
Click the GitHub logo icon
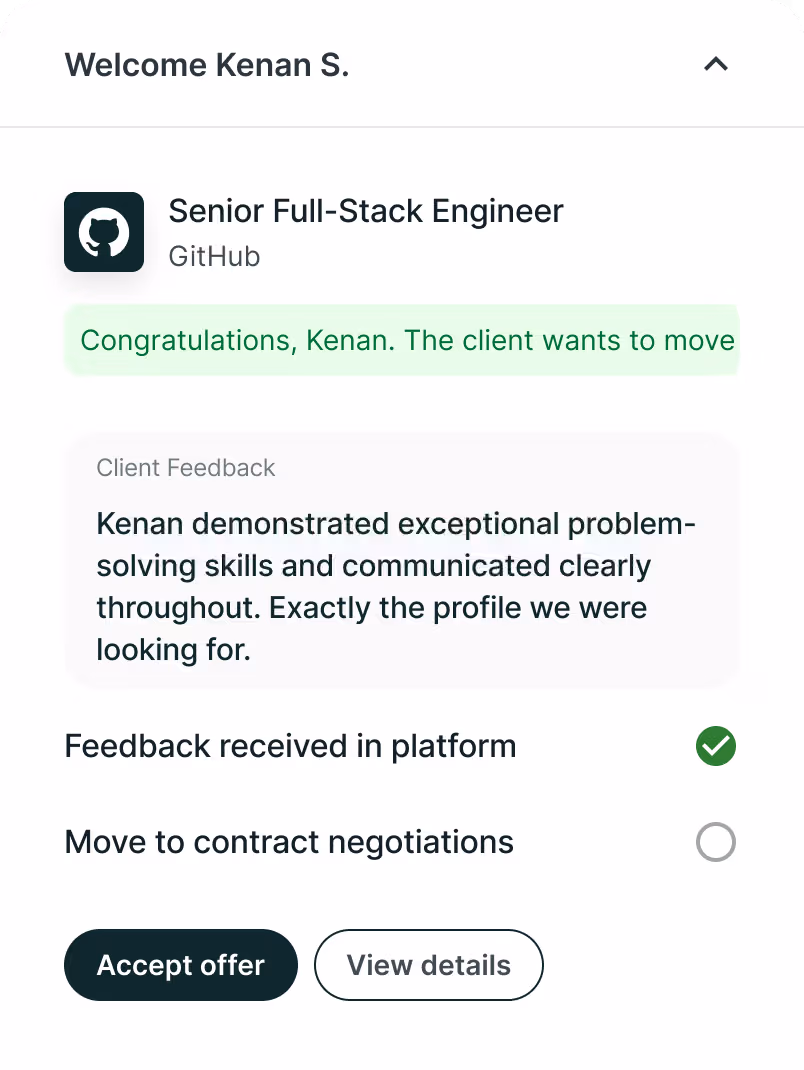click(x=104, y=232)
